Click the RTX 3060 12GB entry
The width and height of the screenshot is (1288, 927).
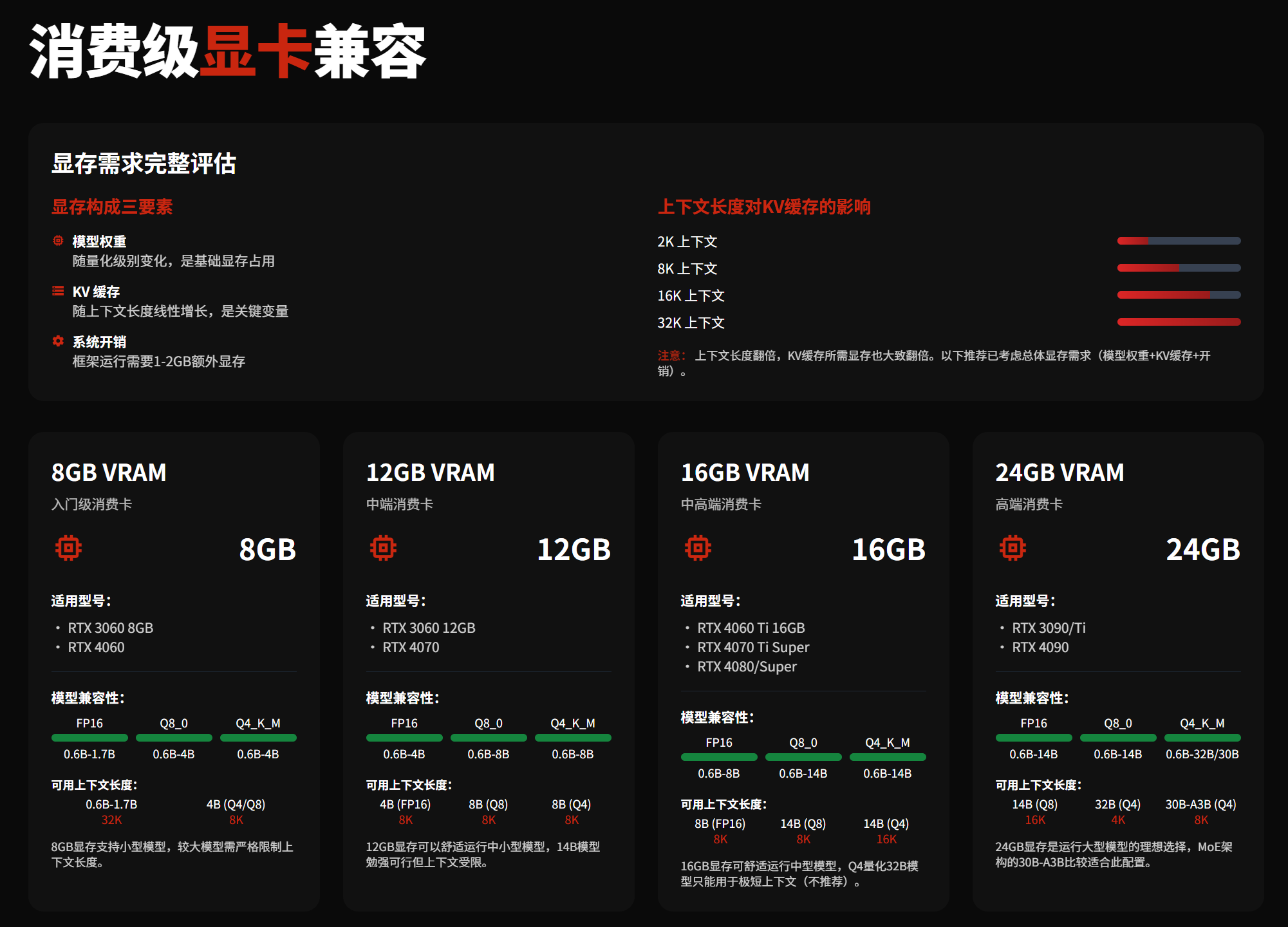point(429,628)
